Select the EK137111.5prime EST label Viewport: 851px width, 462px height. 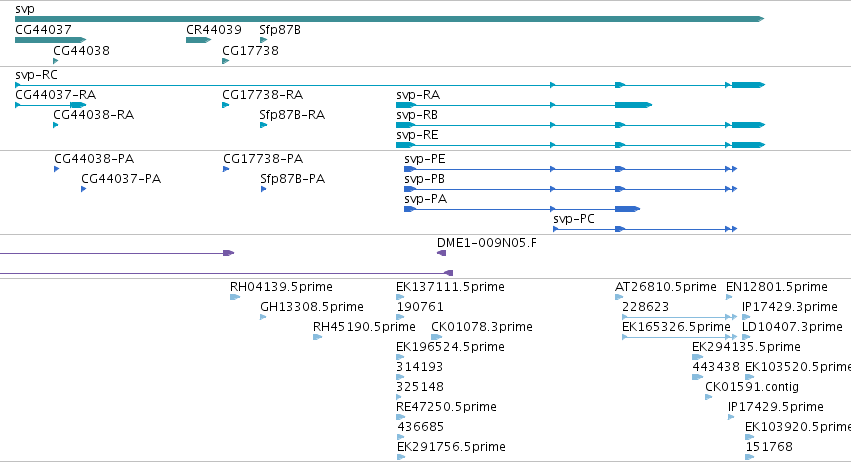tap(450, 287)
